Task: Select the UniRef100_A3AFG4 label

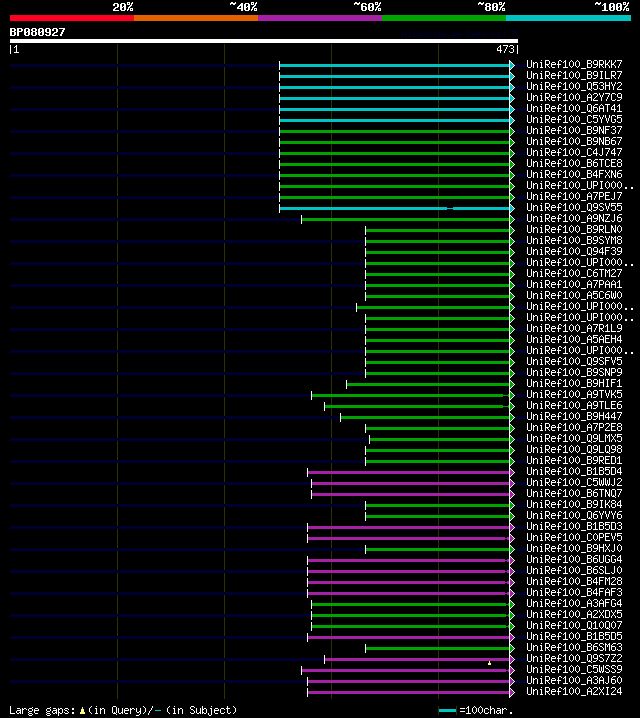Action: (574, 603)
